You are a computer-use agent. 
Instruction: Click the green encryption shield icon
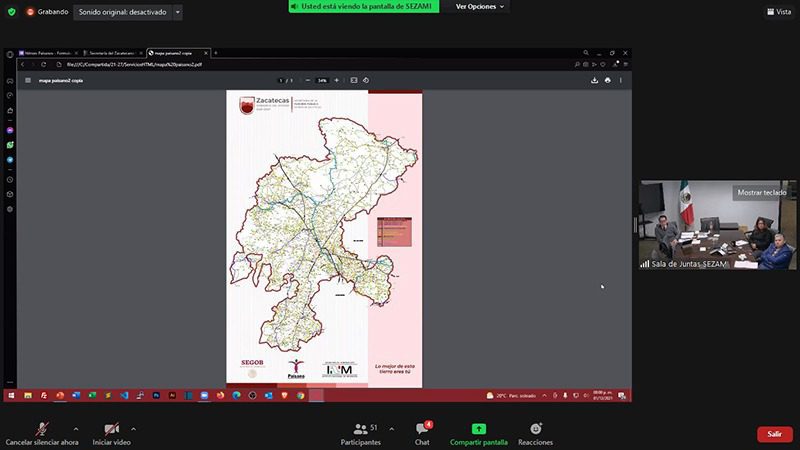(x=11, y=12)
